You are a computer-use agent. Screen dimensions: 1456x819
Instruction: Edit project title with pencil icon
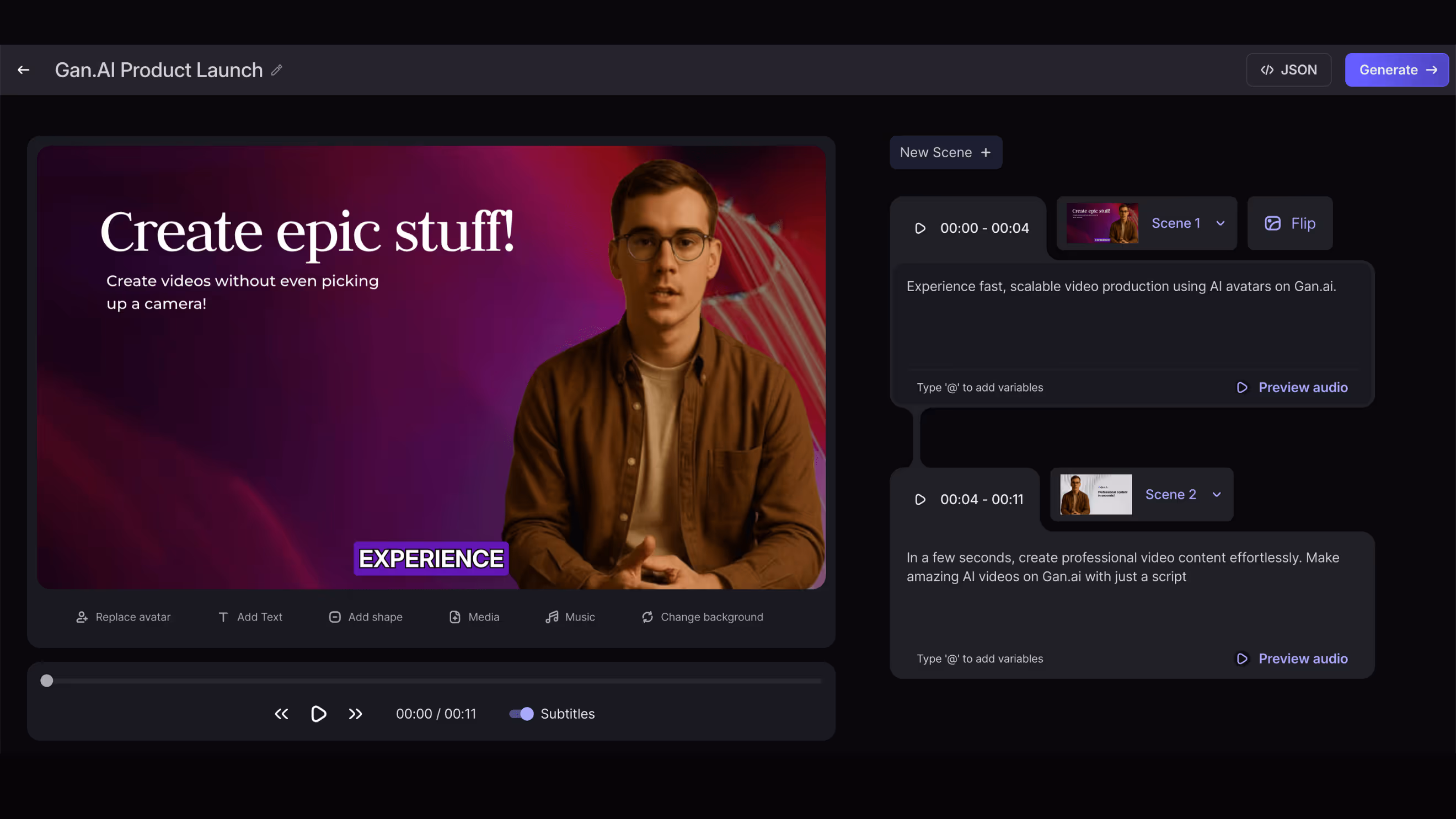click(x=276, y=70)
